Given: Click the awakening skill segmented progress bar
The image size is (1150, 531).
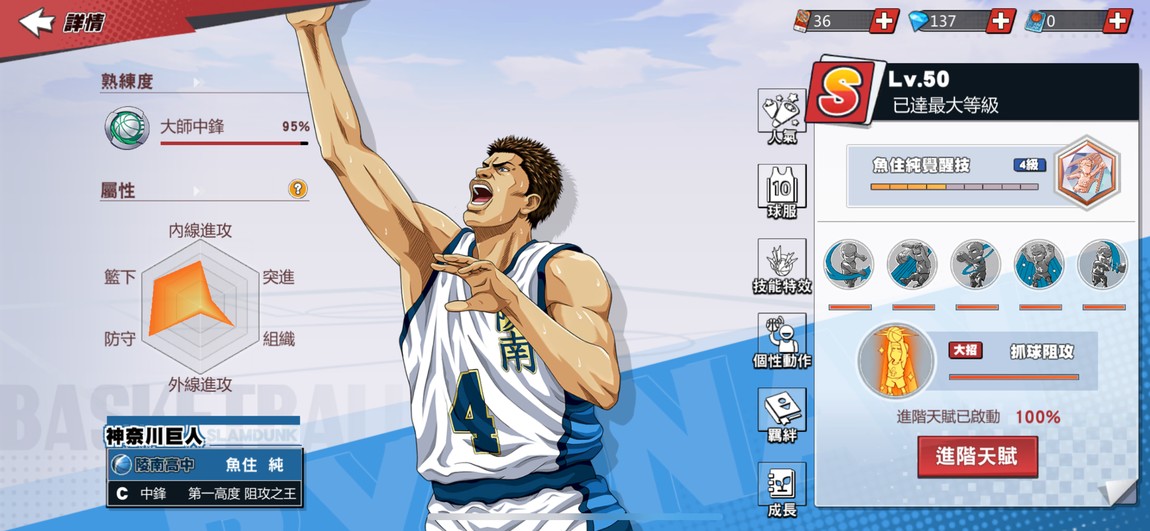Looking at the screenshot, I should (x=954, y=187).
